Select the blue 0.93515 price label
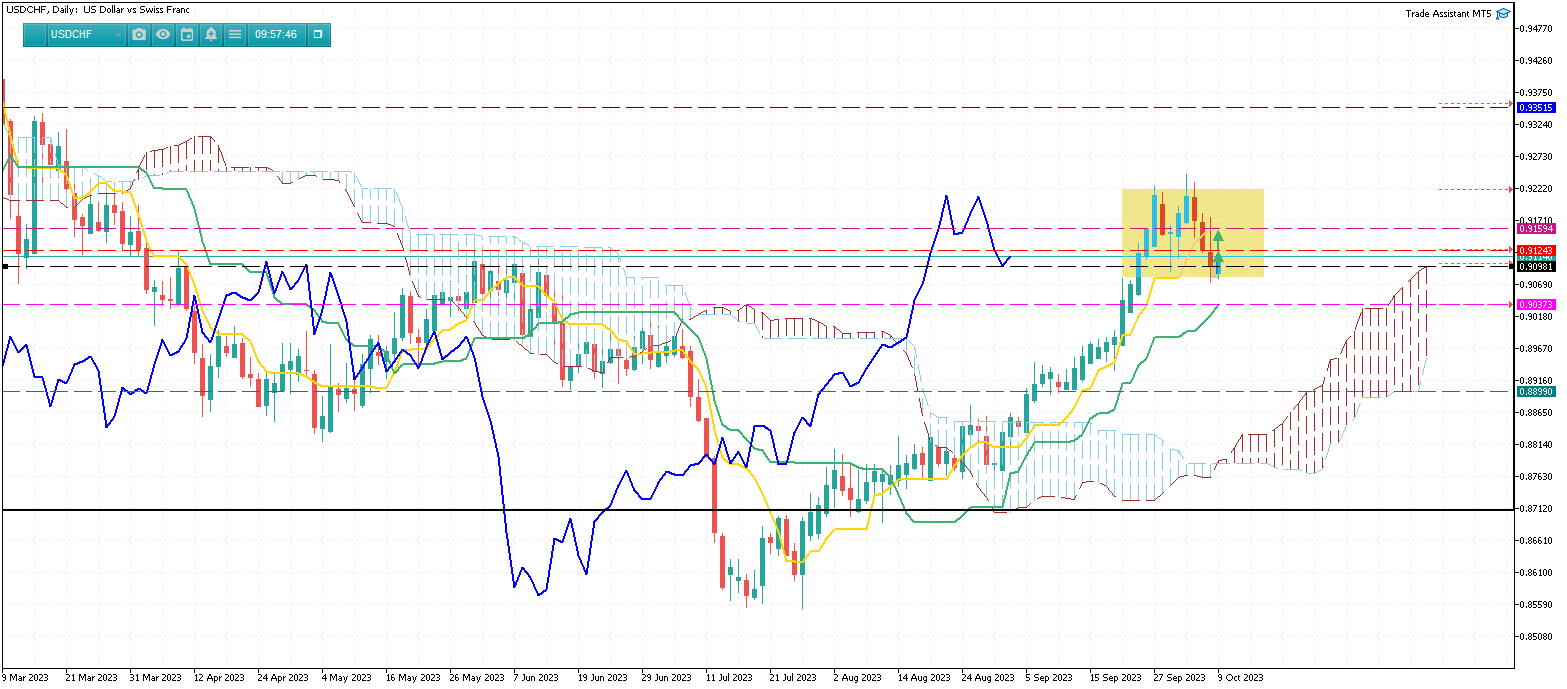This screenshot has width=1567, height=689. 1535,108
